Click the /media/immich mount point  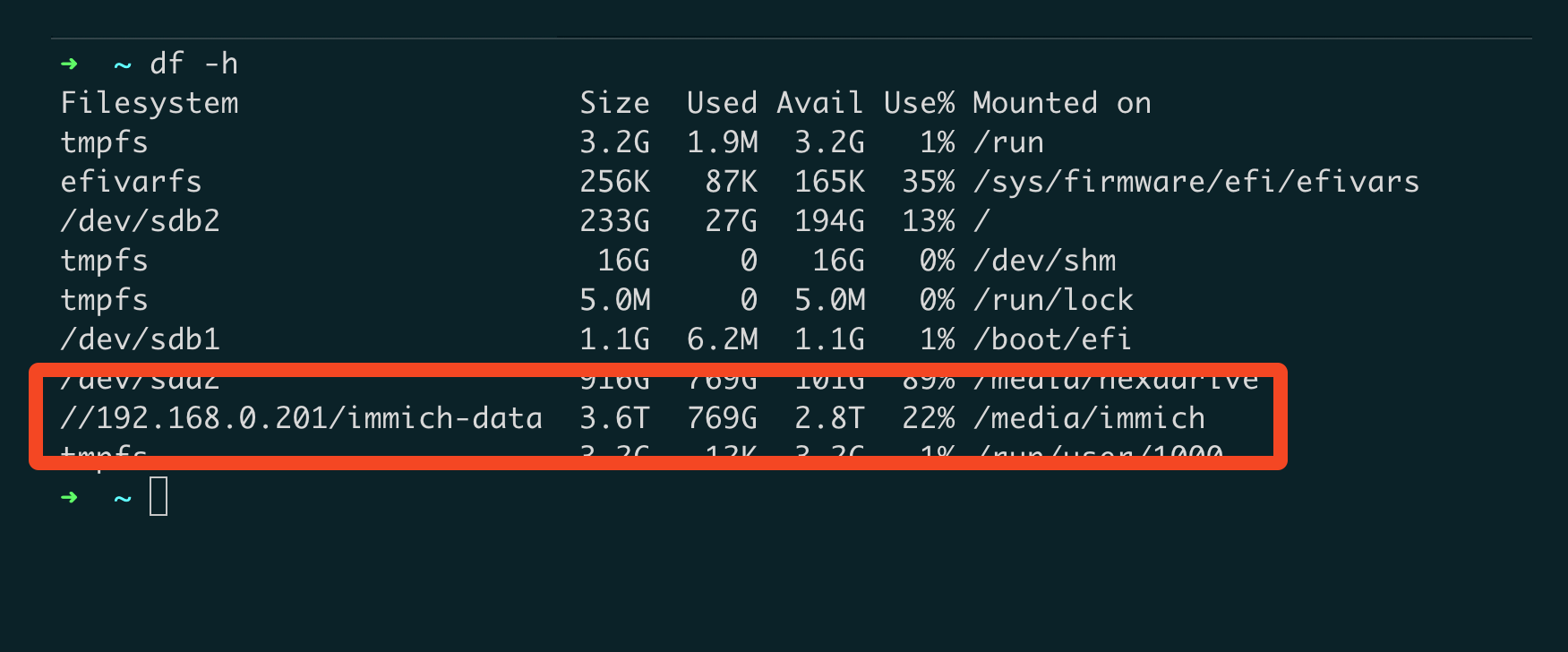point(1088,418)
